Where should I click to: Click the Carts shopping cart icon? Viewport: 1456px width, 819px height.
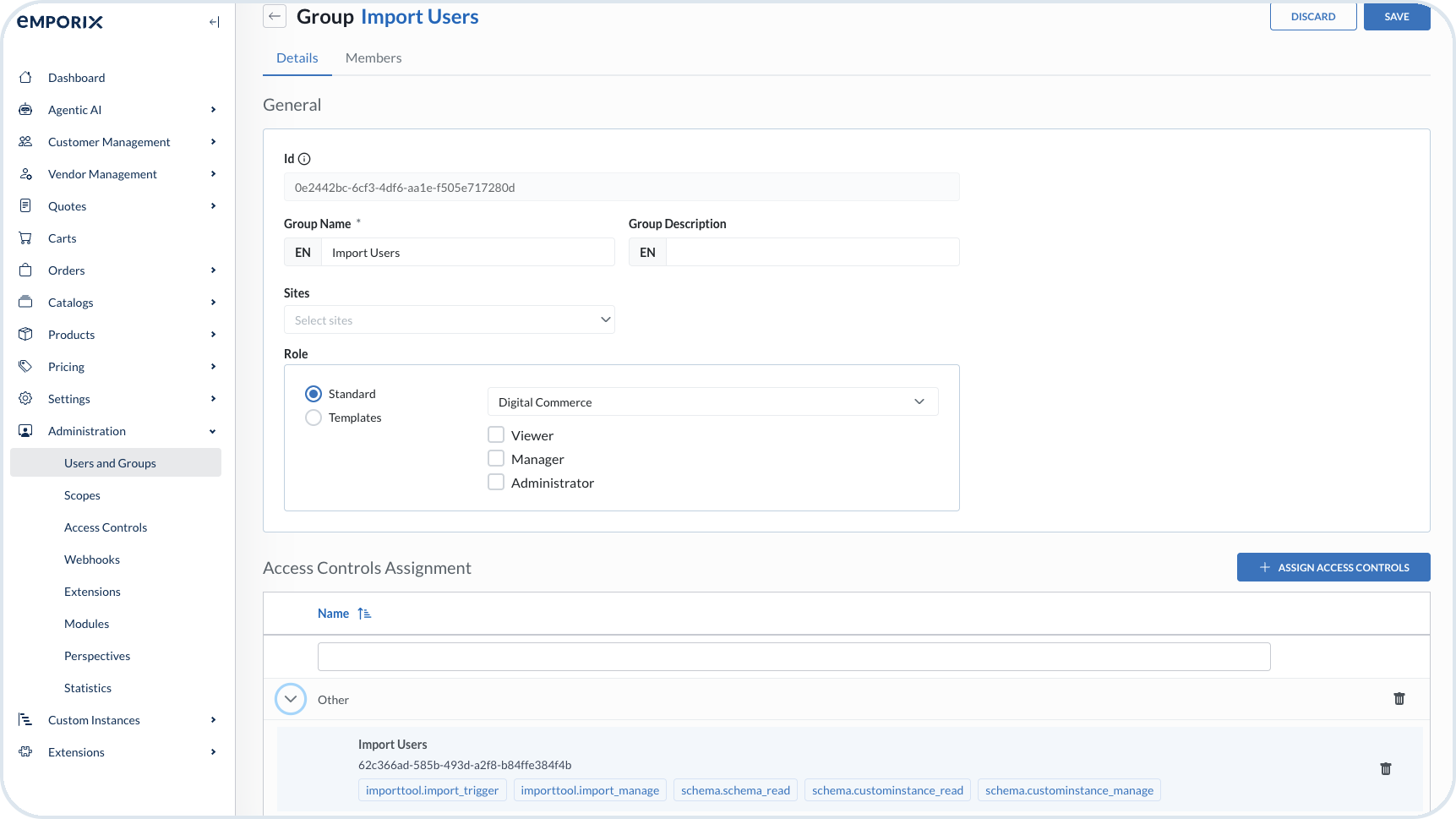[25, 238]
